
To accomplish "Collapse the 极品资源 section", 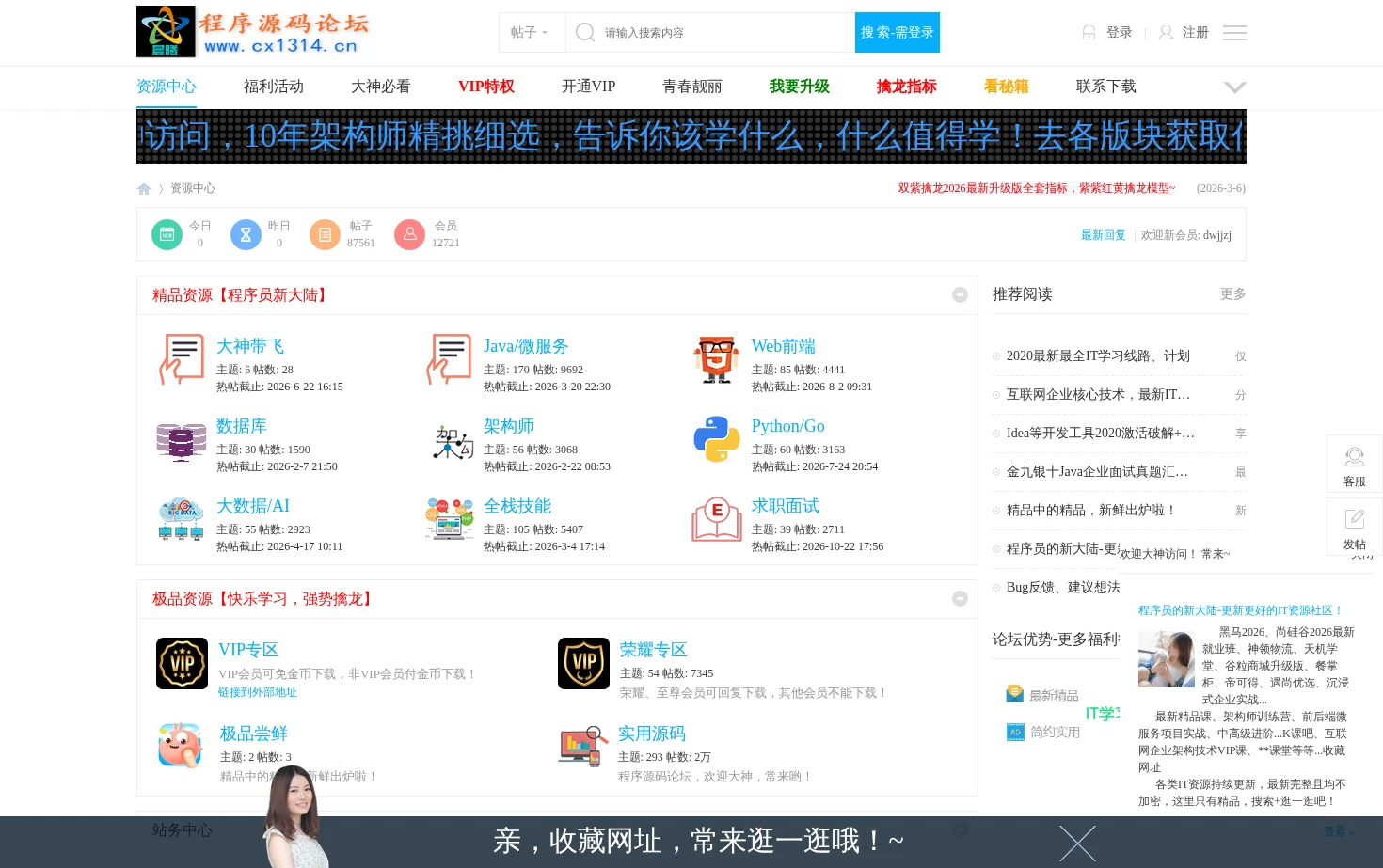I will [x=960, y=599].
